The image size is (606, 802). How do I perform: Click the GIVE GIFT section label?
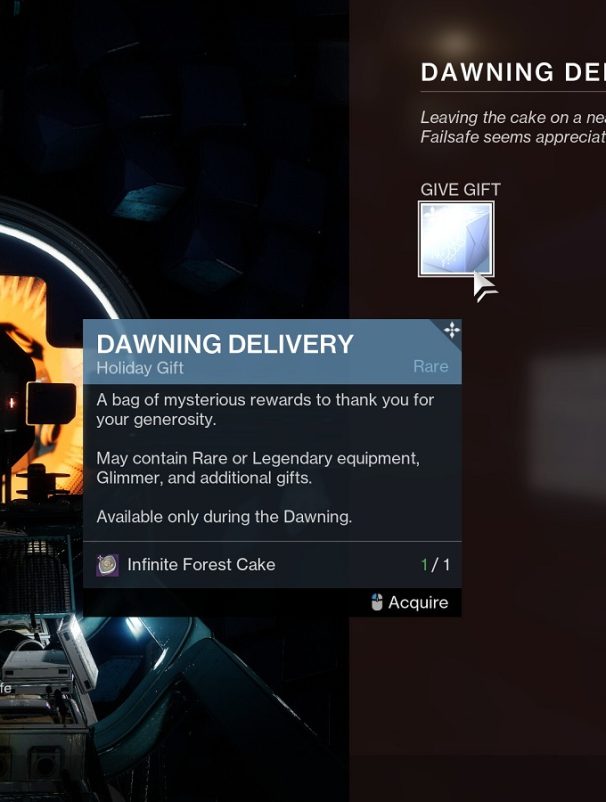pos(460,190)
